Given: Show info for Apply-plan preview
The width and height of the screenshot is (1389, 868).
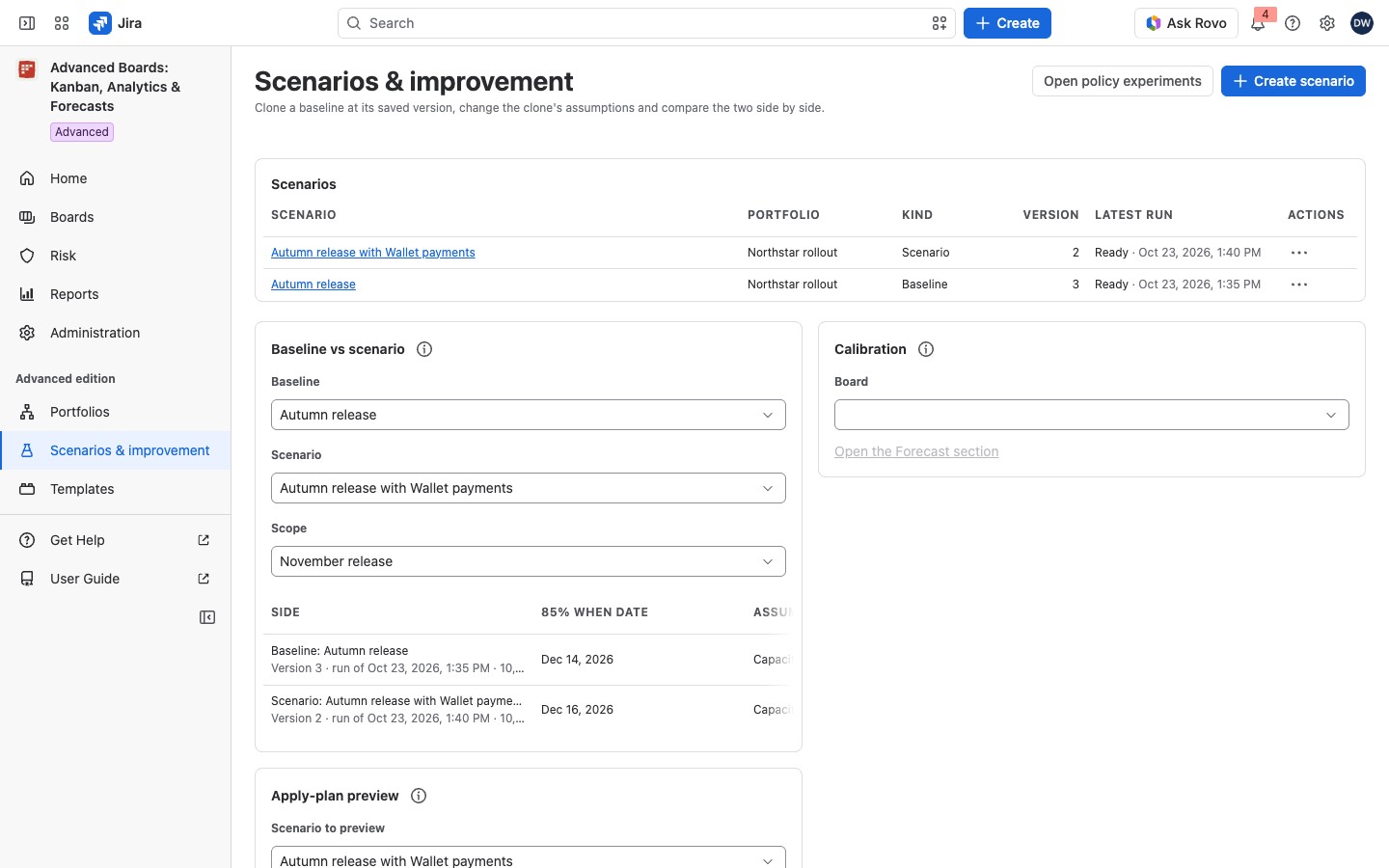Looking at the screenshot, I should click(x=419, y=796).
